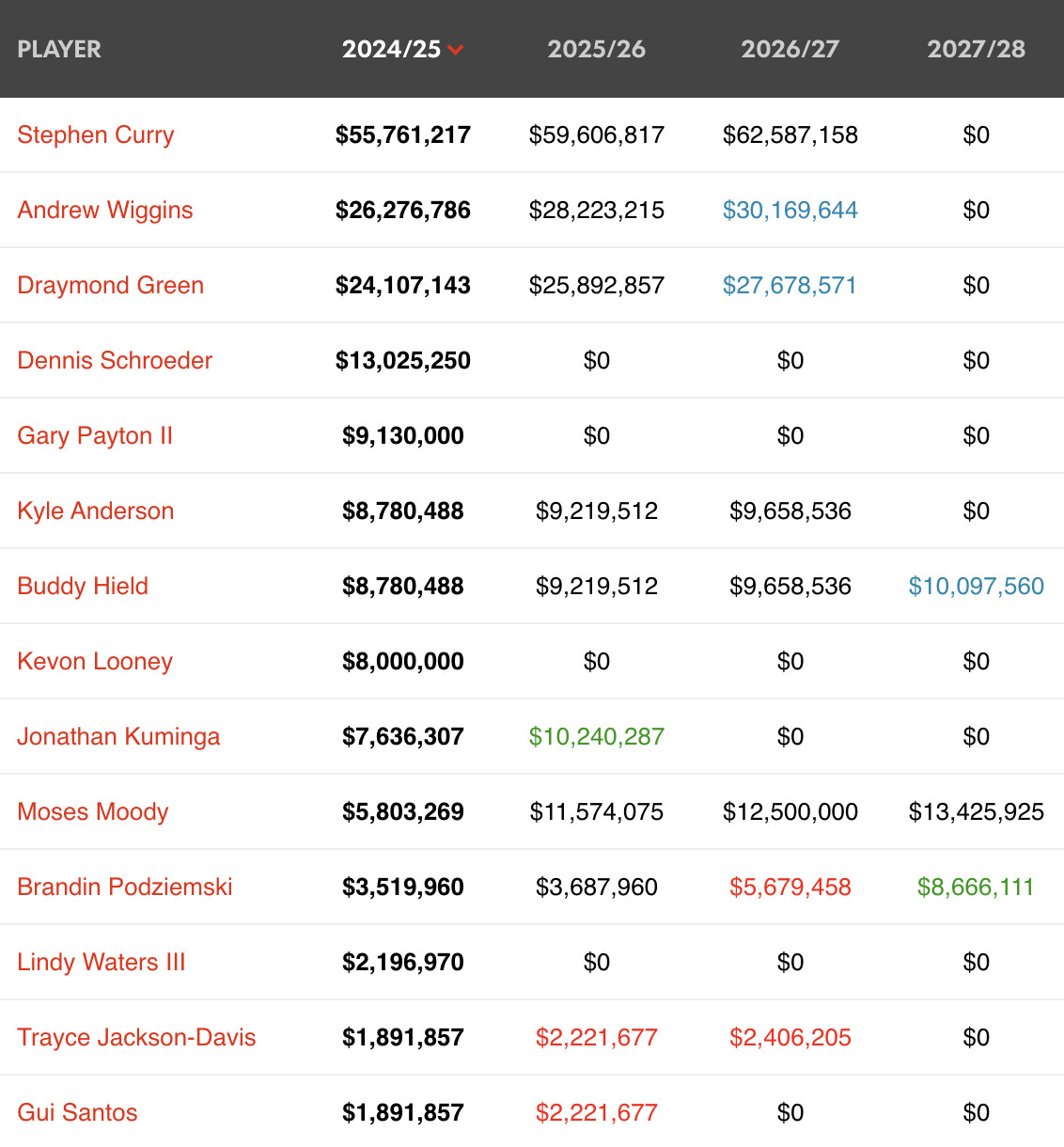Image resolution: width=1064 pixels, height=1147 pixels.
Task: Click the PLAYER column header
Action: click(59, 50)
